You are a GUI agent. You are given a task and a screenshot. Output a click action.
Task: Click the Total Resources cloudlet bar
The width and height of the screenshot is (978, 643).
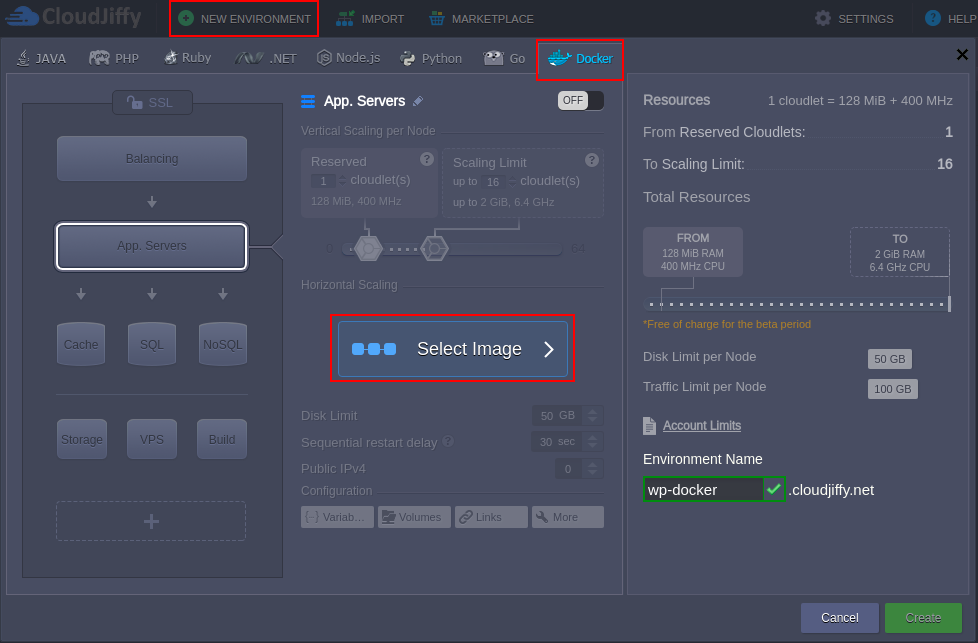(797, 304)
